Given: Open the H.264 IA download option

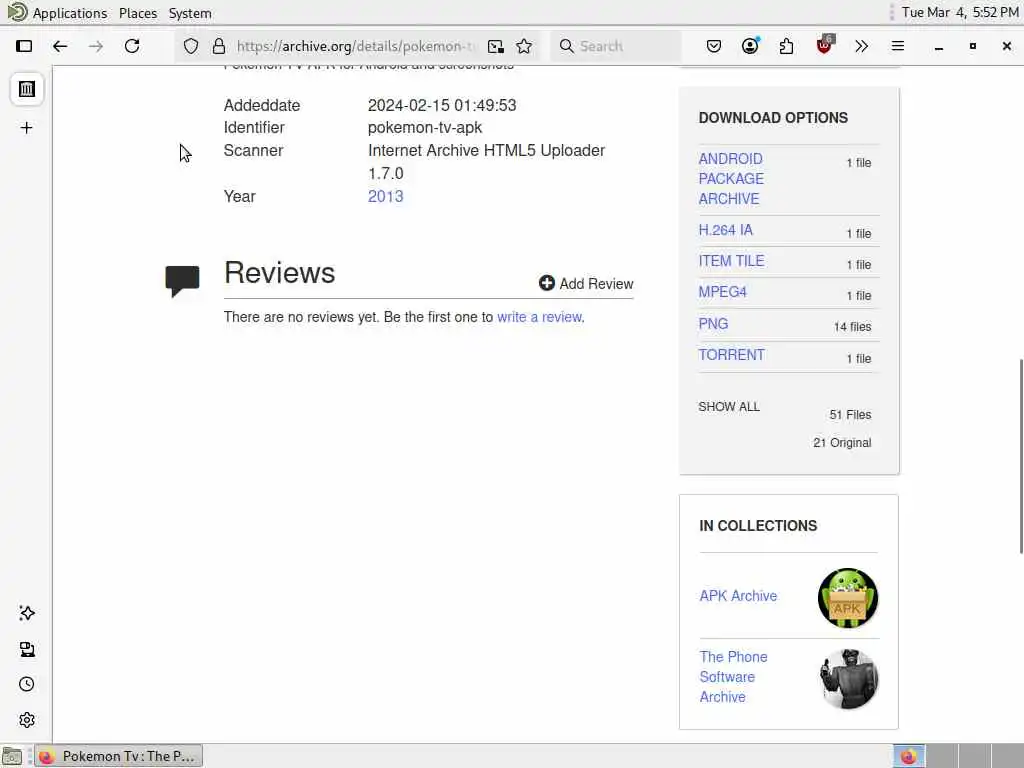Looking at the screenshot, I should (x=726, y=230).
